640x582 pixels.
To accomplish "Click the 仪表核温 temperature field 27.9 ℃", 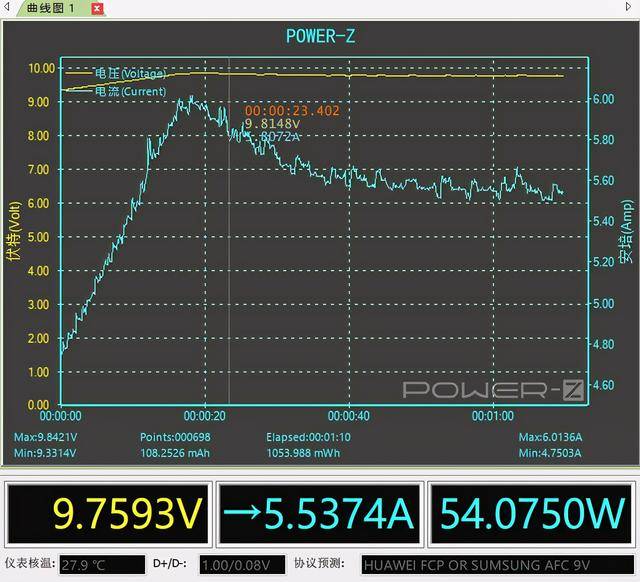I will click(102, 565).
